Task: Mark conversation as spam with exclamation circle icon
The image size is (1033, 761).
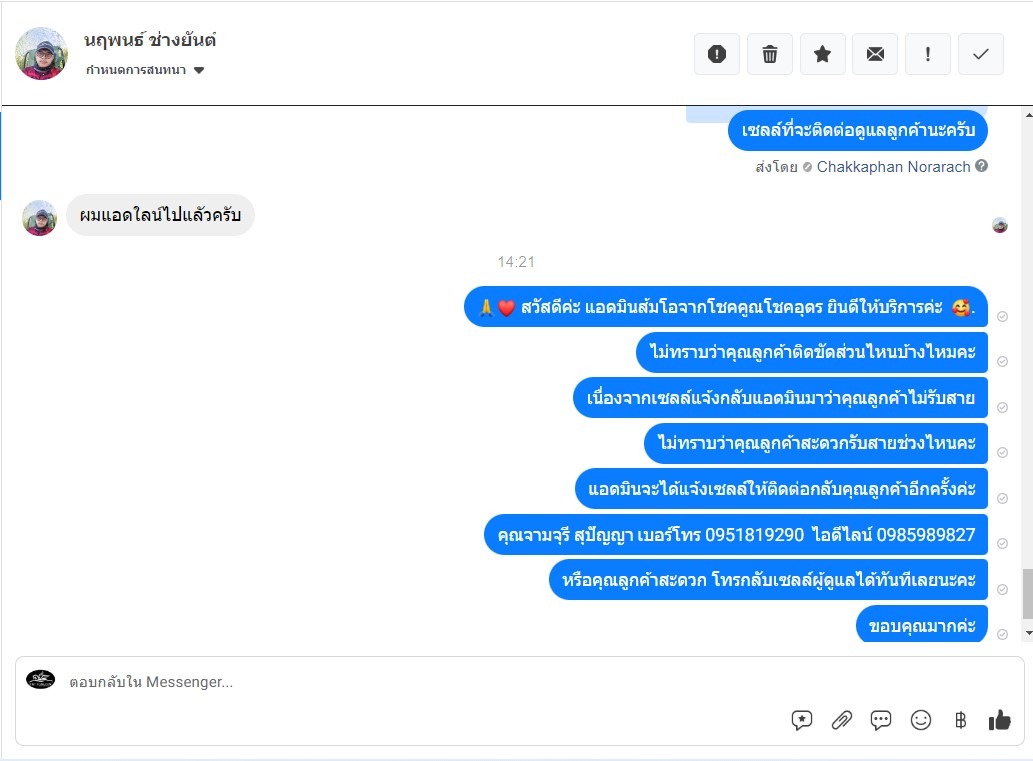Action: pos(717,54)
